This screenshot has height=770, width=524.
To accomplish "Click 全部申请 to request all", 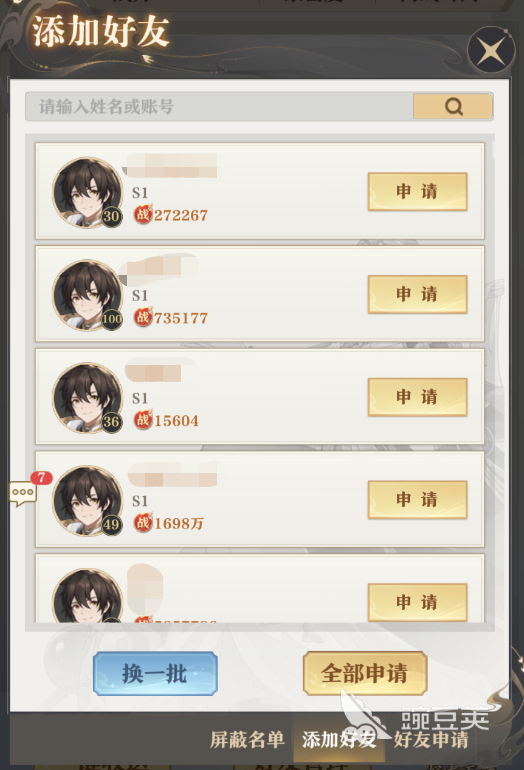I will (365, 673).
